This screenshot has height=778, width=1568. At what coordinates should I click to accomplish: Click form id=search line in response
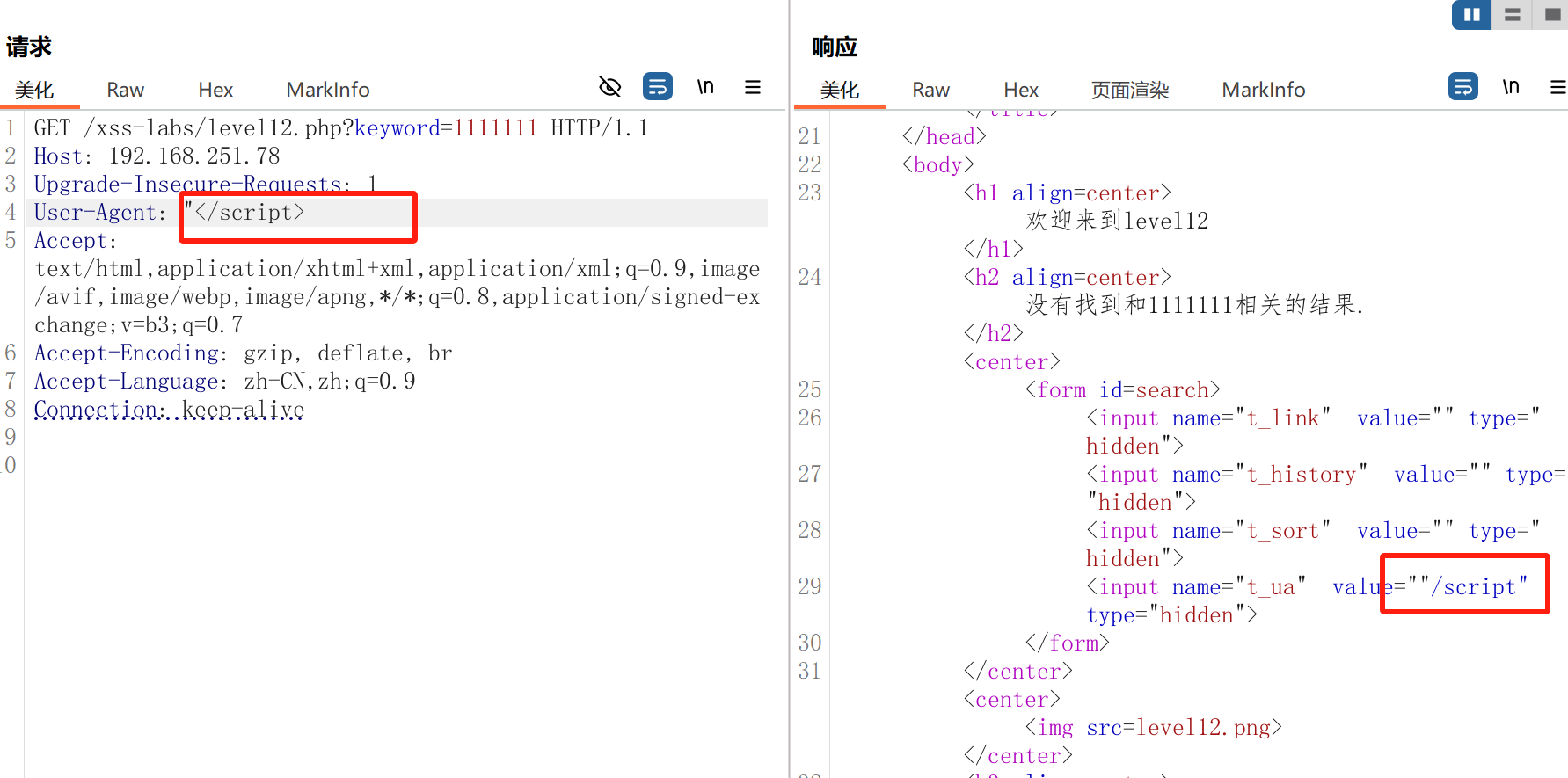pyautogui.click(x=1122, y=390)
